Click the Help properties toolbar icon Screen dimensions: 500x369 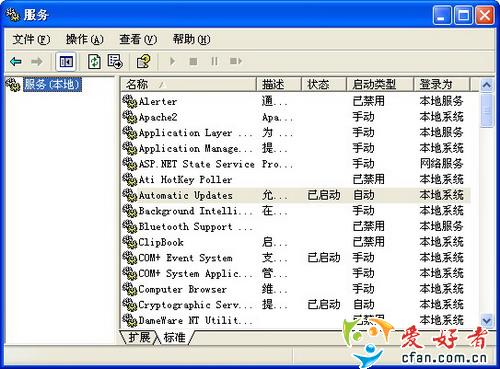144,62
